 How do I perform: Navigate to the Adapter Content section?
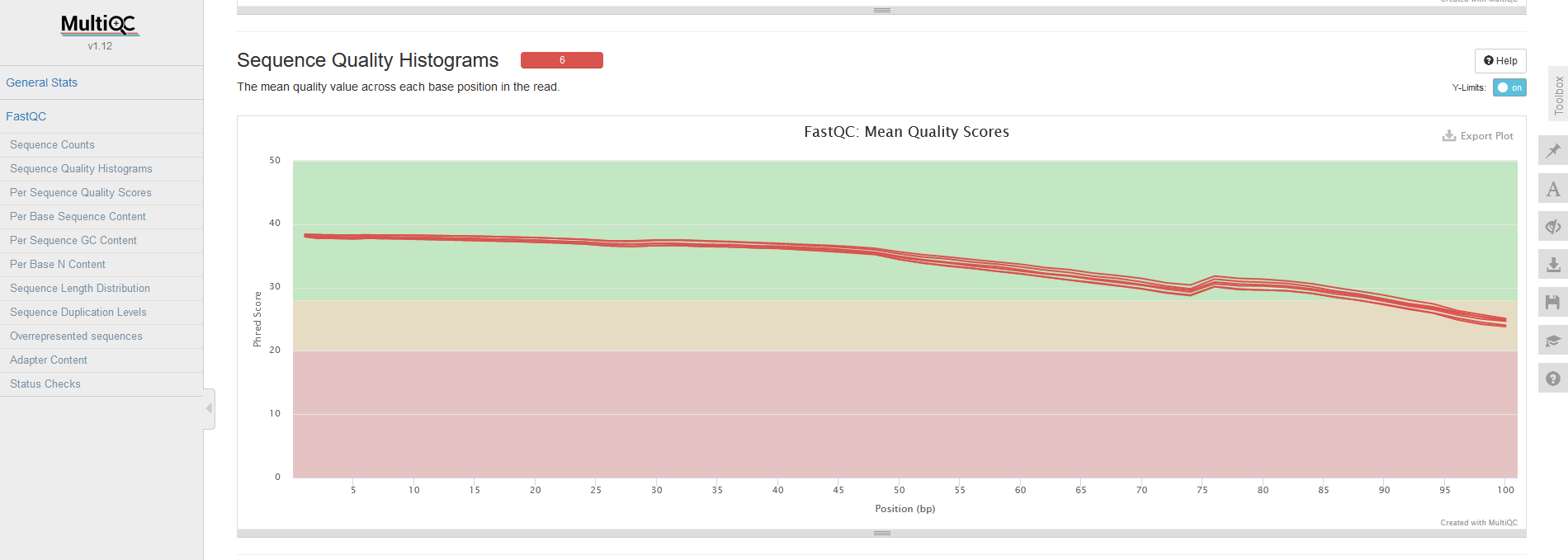click(x=48, y=360)
